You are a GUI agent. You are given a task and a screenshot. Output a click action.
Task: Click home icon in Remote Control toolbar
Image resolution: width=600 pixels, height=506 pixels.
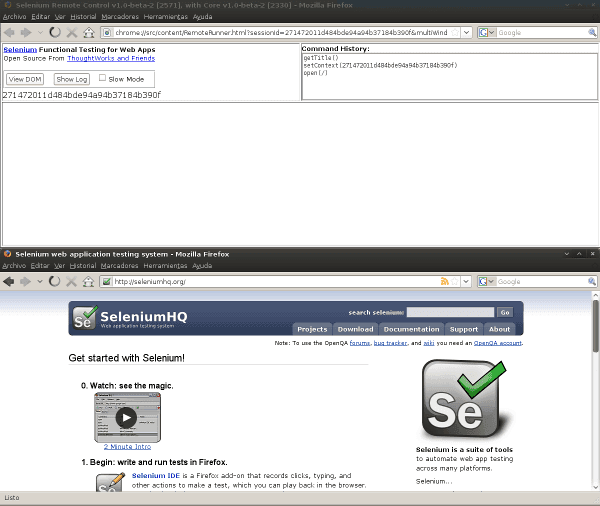tap(88, 33)
